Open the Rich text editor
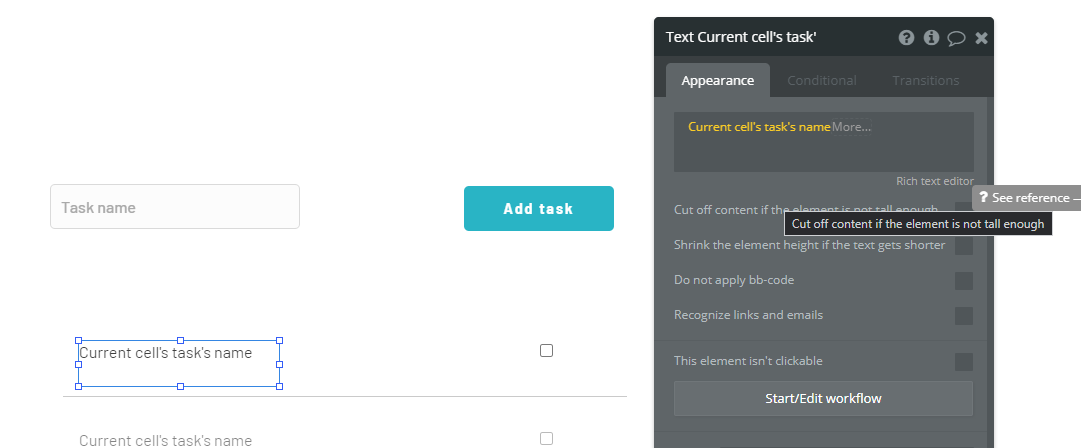This screenshot has width=1081, height=448. tap(934, 181)
